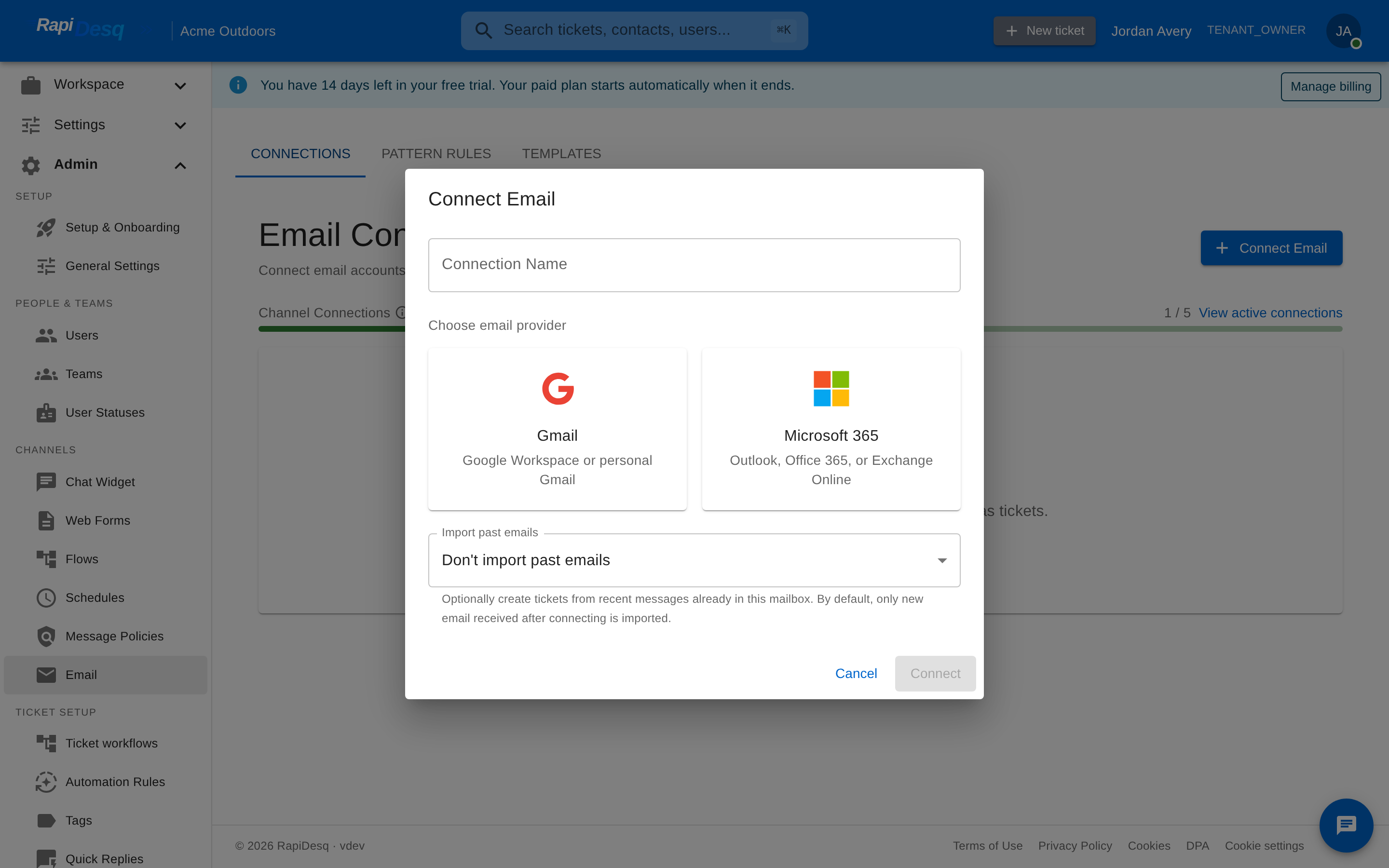Image resolution: width=1389 pixels, height=868 pixels.
Task: Switch to the Templates tab
Action: point(561,154)
